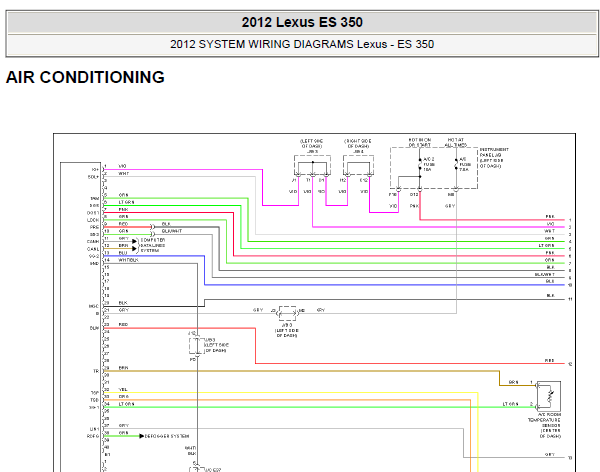
Task: Click "GRY" label at right-edge output 13
Action: (549, 455)
